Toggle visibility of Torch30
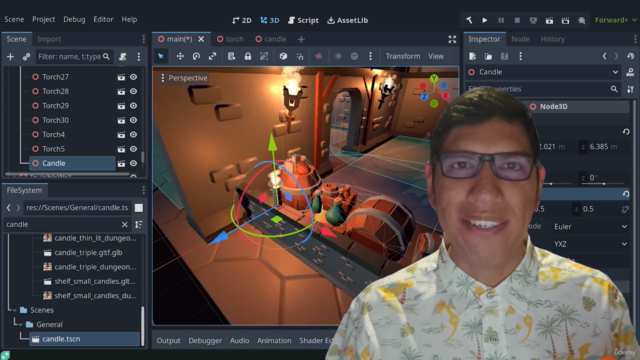This screenshot has width=640, height=360. [x=133, y=120]
